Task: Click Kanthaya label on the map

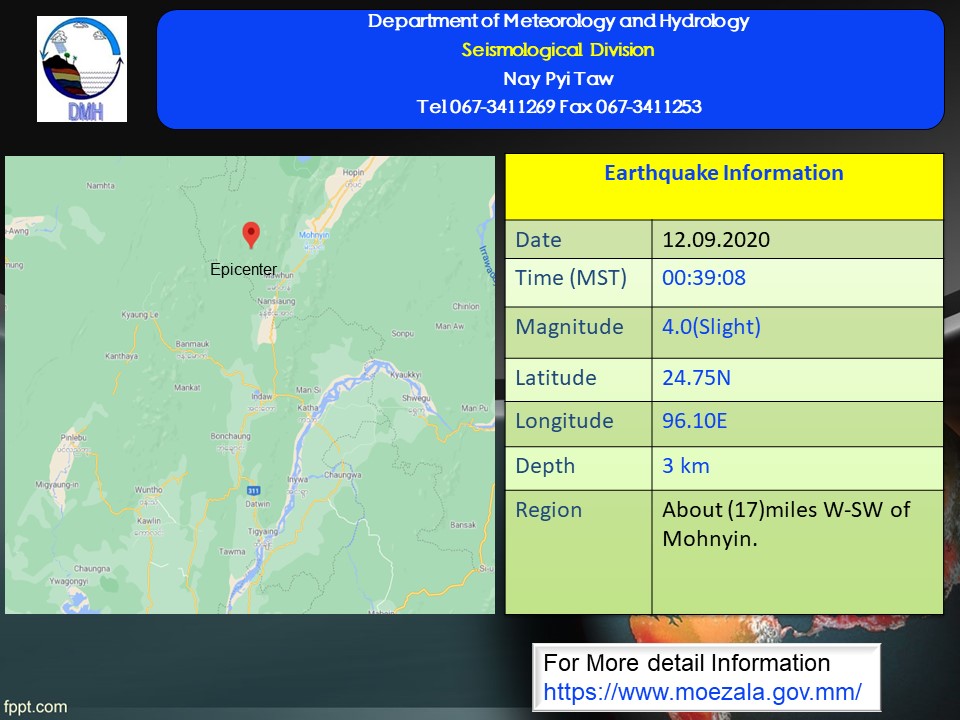Action: 121,356
